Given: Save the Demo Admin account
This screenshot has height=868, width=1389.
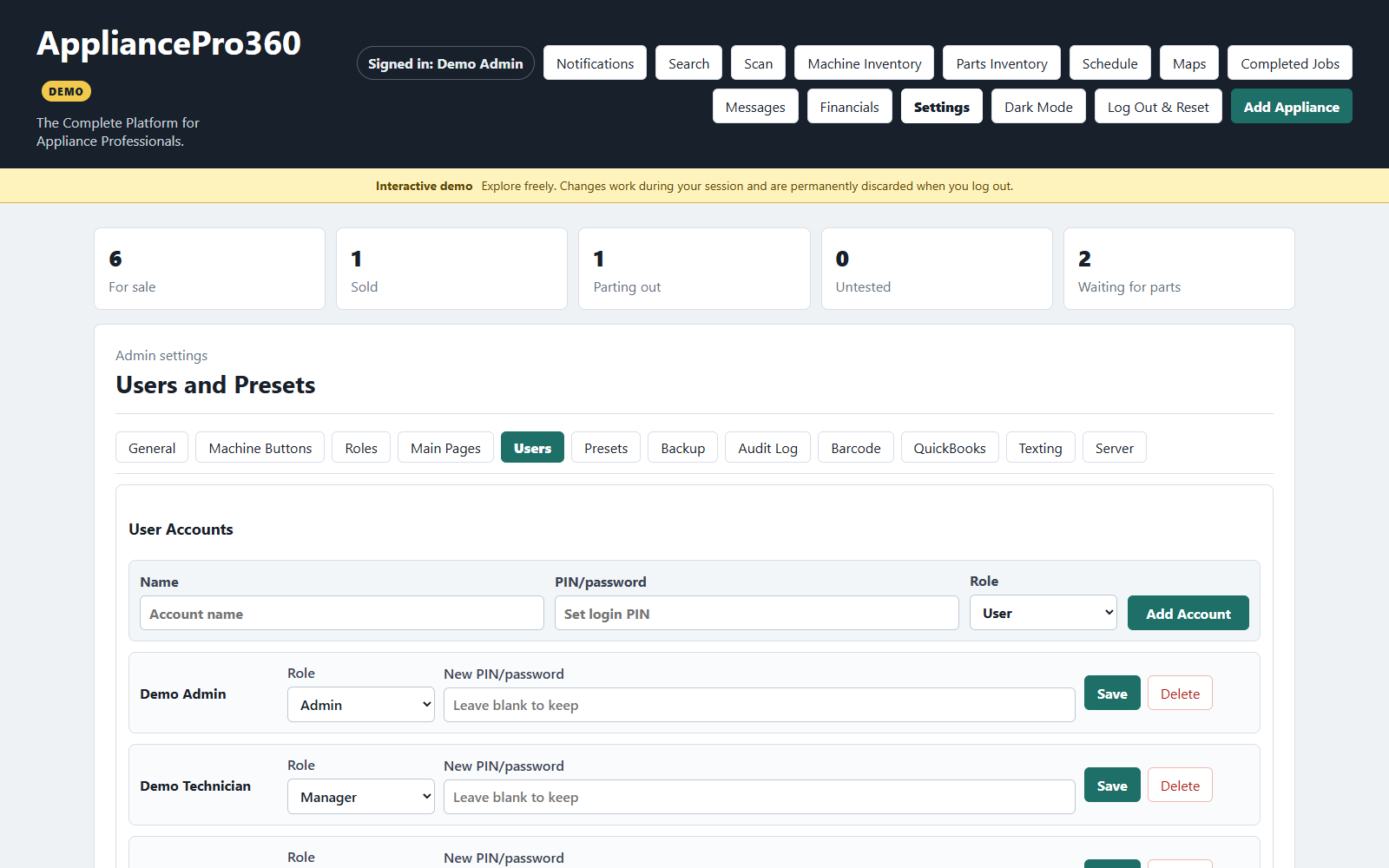Looking at the screenshot, I should click(1112, 693).
